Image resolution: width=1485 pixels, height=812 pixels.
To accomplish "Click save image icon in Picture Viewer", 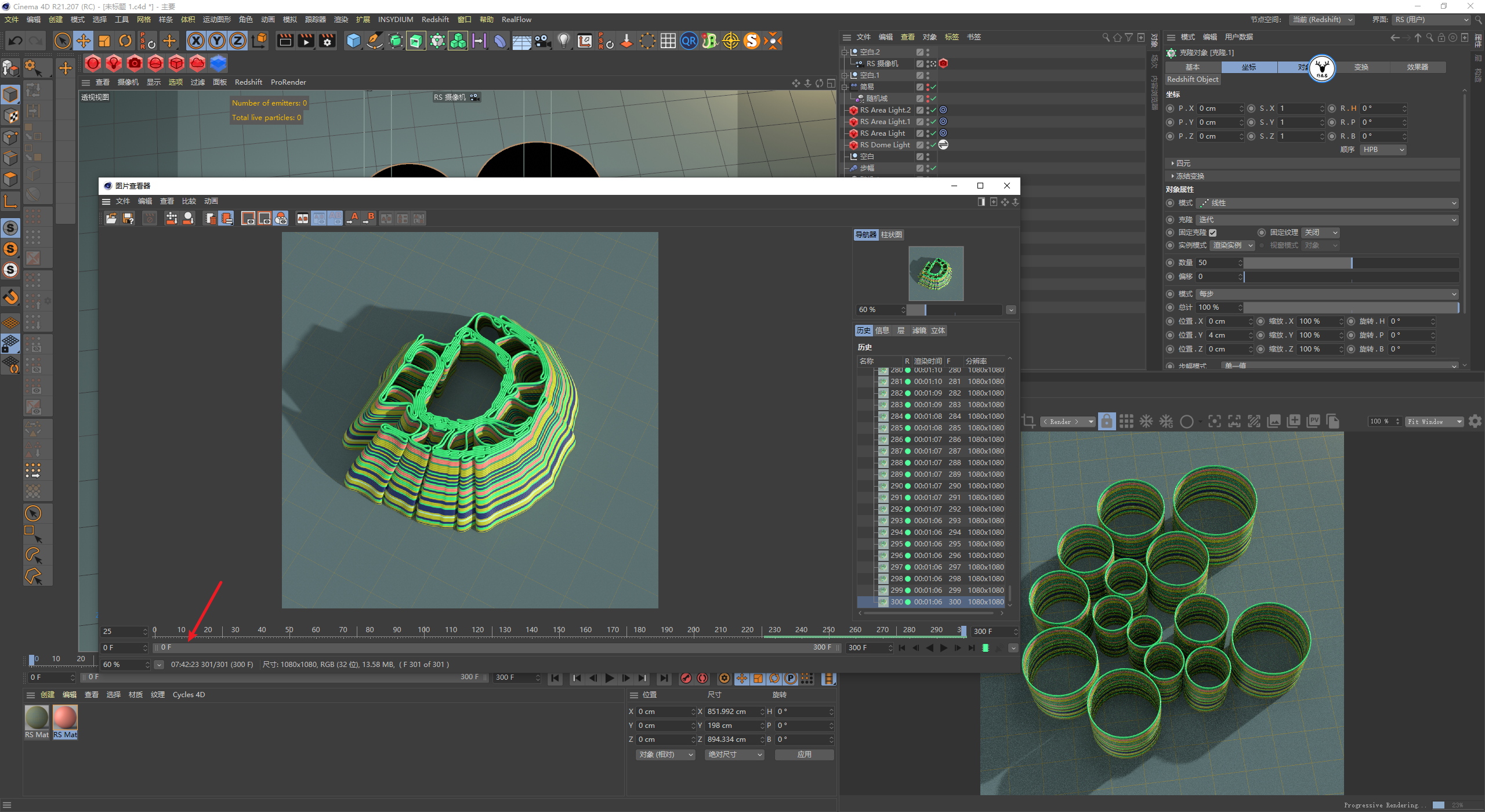I will [x=128, y=218].
